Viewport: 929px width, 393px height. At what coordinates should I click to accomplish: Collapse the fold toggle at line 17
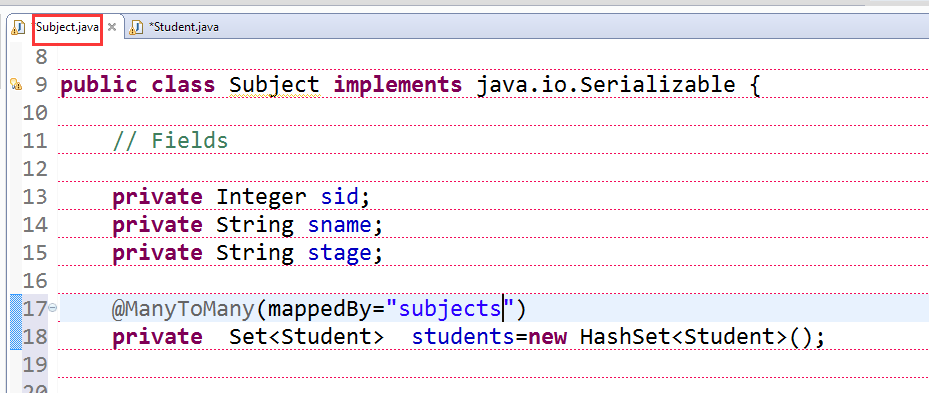tap(53, 308)
